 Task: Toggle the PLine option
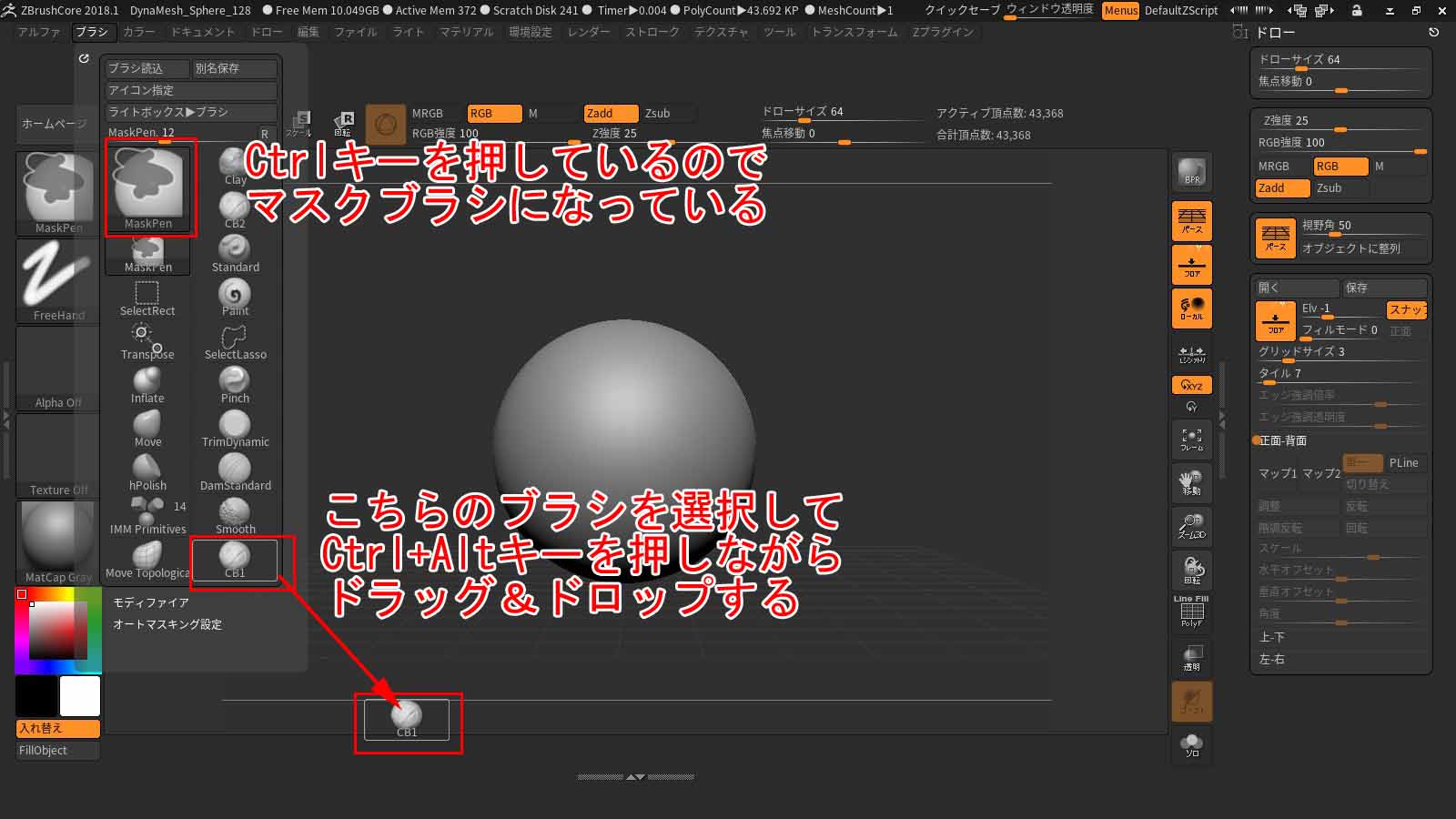(1403, 463)
